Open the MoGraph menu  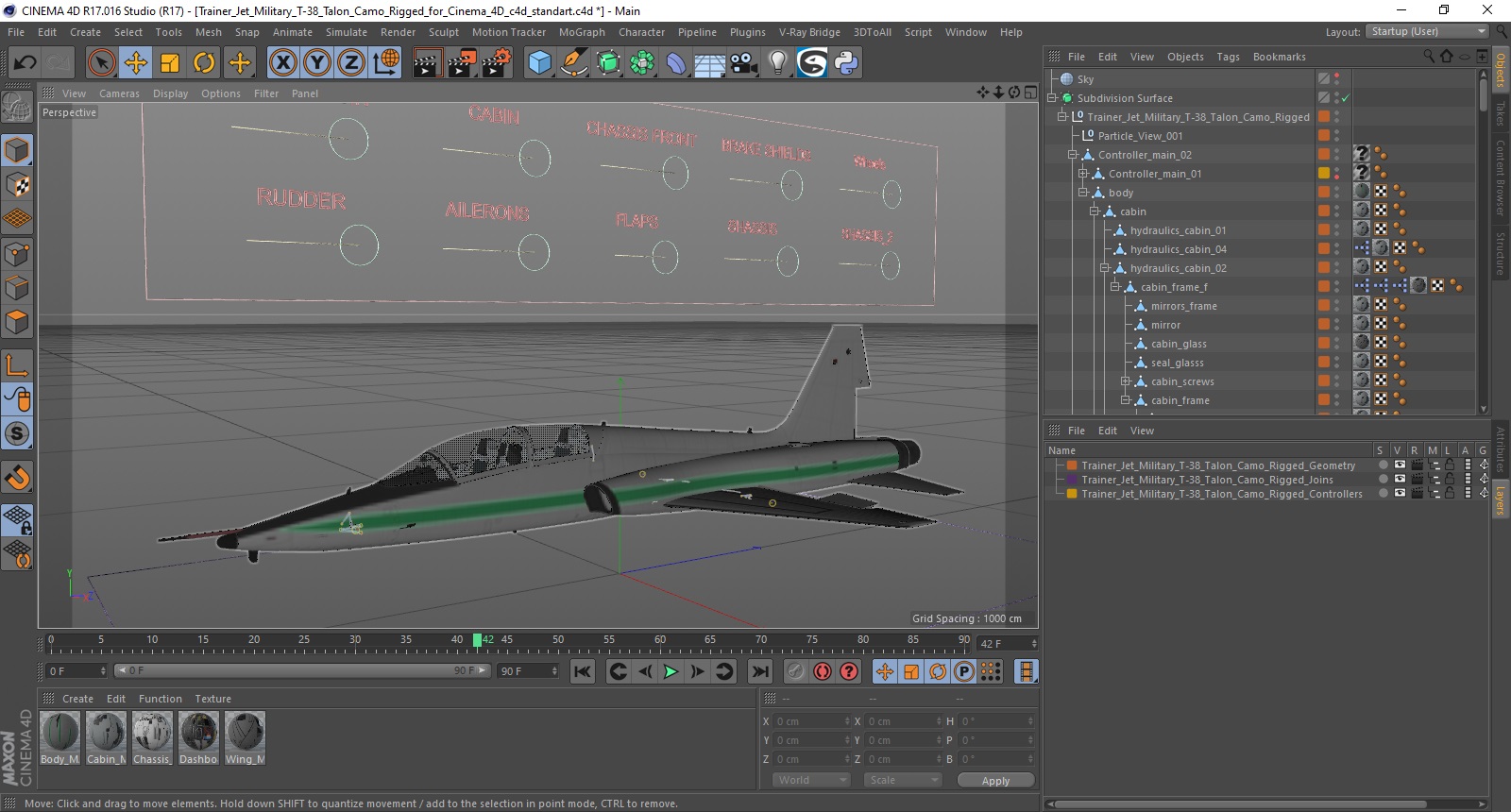tap(582, 32)
